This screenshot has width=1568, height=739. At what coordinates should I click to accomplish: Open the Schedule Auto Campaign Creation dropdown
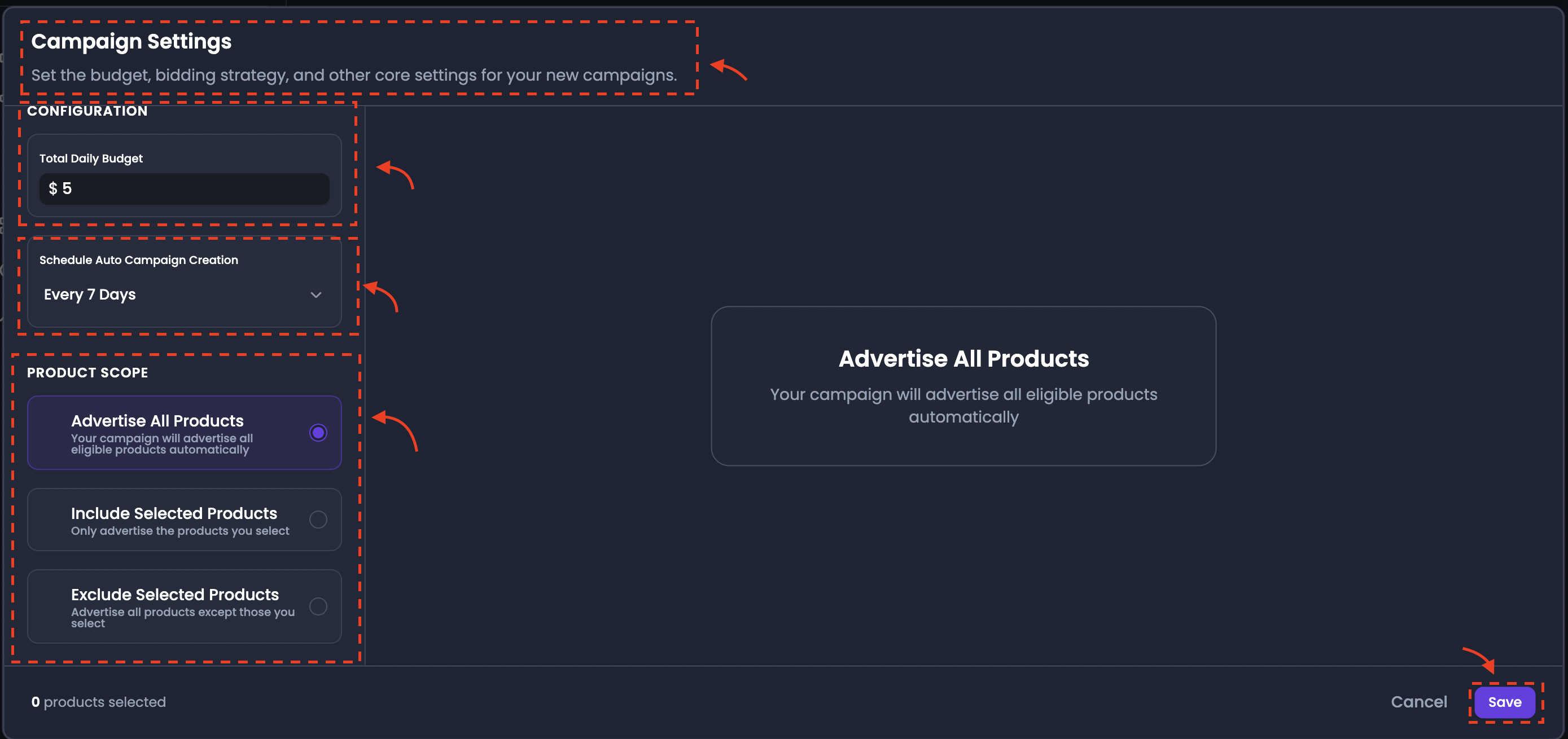tap(185, 295)
